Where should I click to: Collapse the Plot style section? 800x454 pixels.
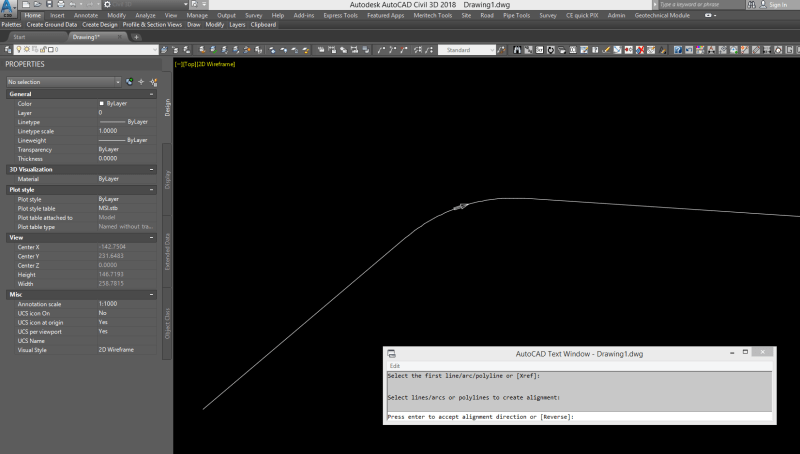(x=152, y=189)
